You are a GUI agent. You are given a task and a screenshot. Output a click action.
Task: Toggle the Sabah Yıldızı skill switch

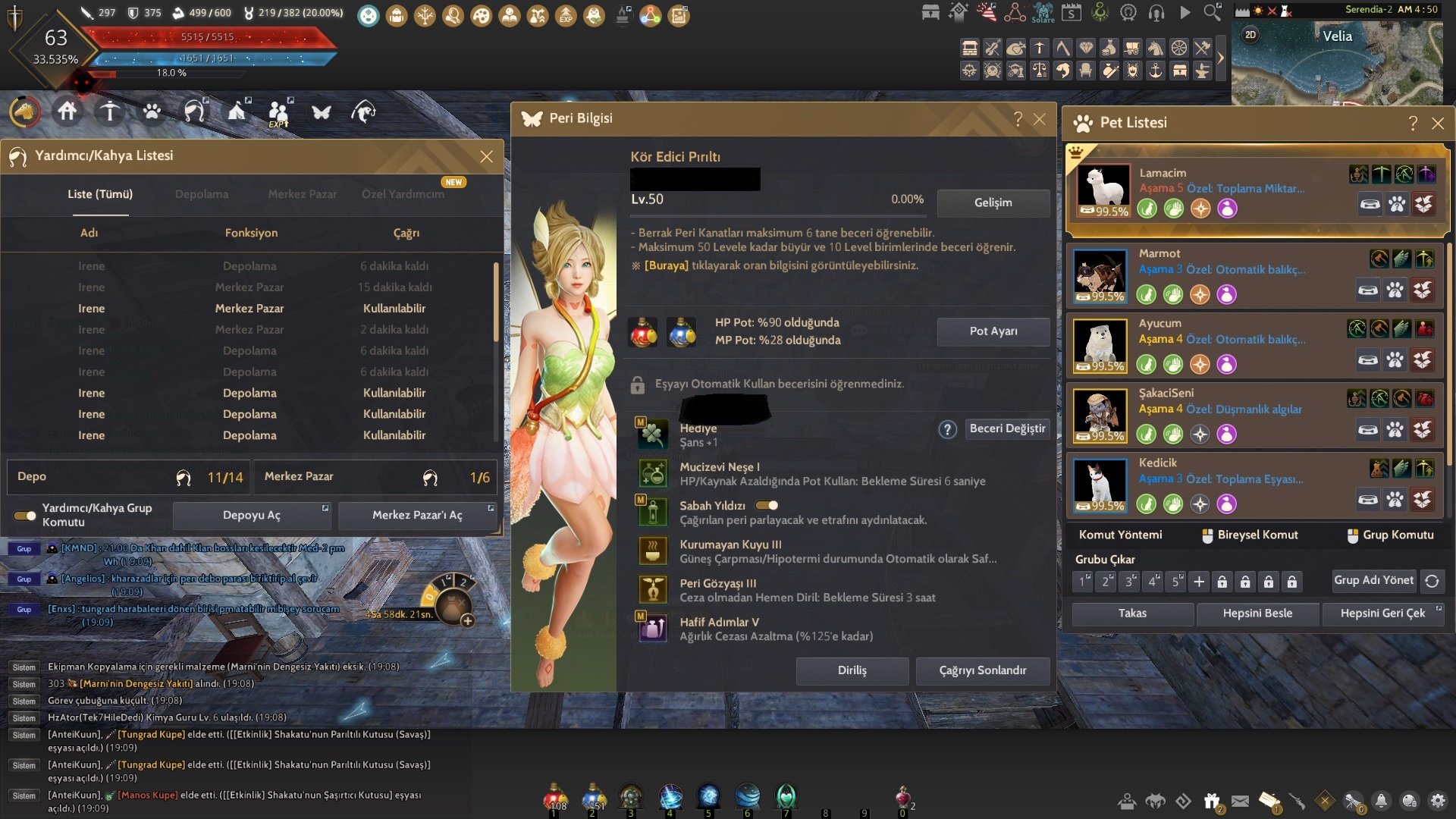point(767,505)
